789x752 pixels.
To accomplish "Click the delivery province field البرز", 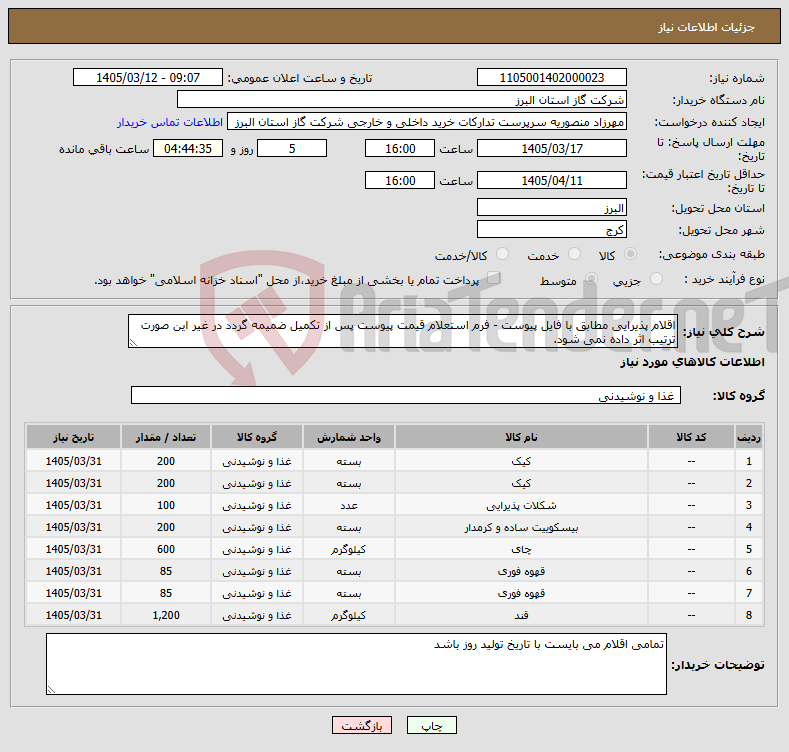I will [551, 207].
